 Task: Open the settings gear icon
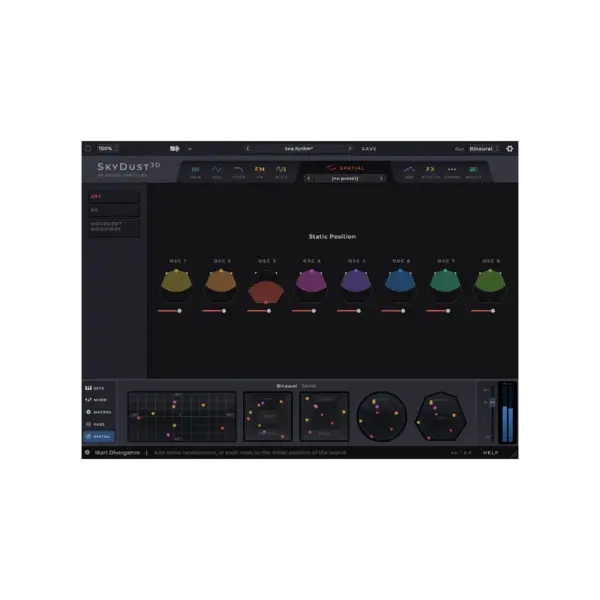509,148
